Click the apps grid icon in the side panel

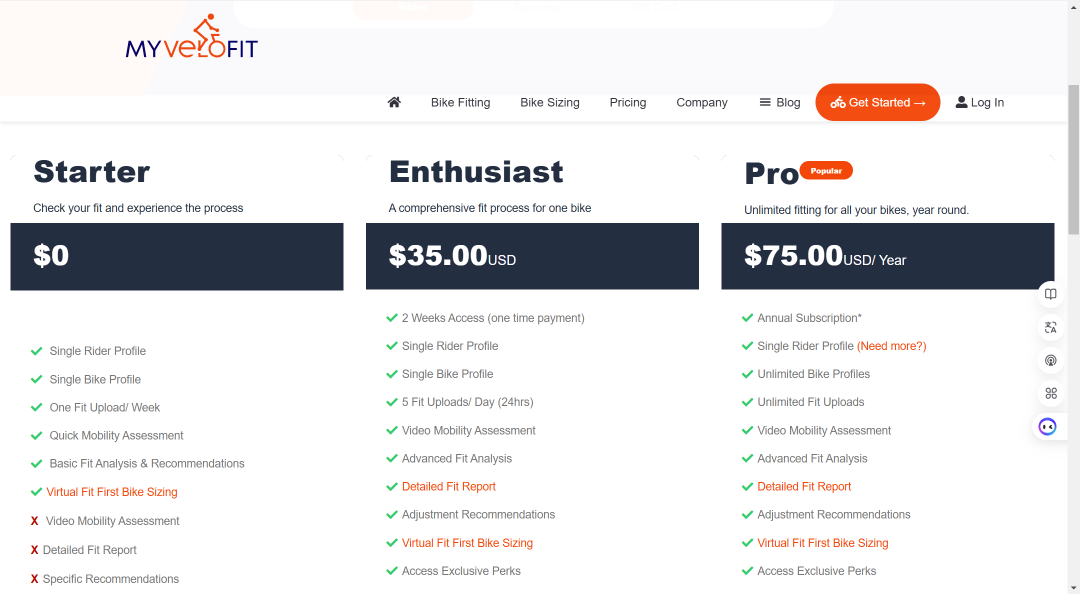1050,393
